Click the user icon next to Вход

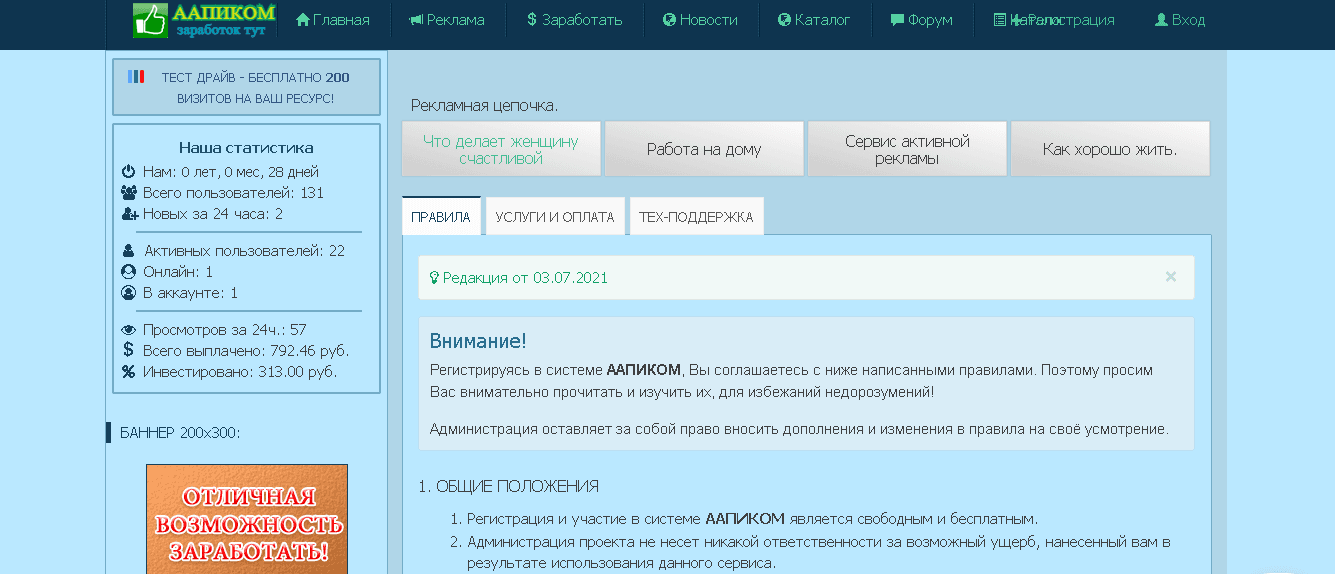[1161, 20]
